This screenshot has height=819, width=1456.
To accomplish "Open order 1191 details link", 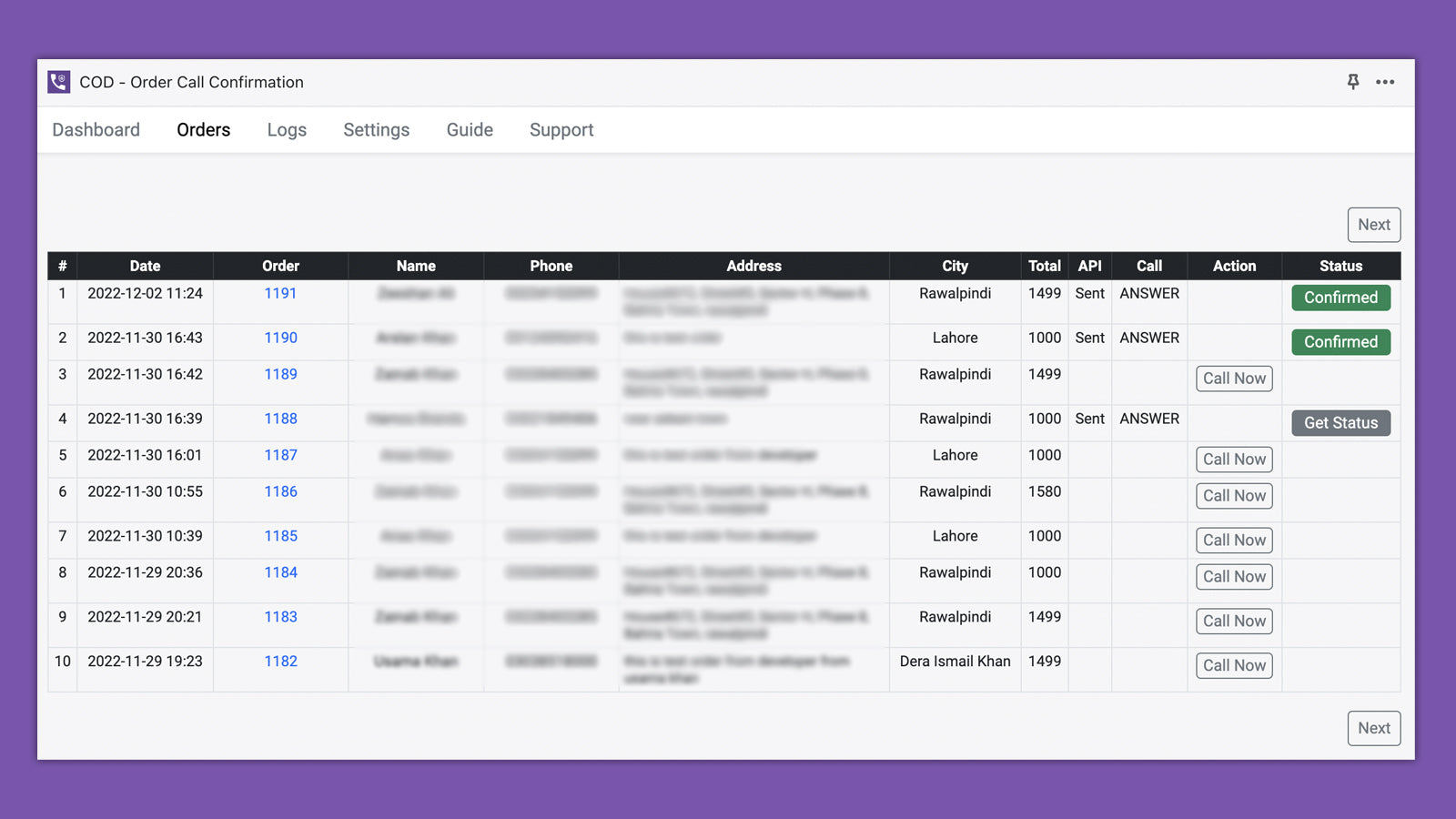I will point(280,293).
